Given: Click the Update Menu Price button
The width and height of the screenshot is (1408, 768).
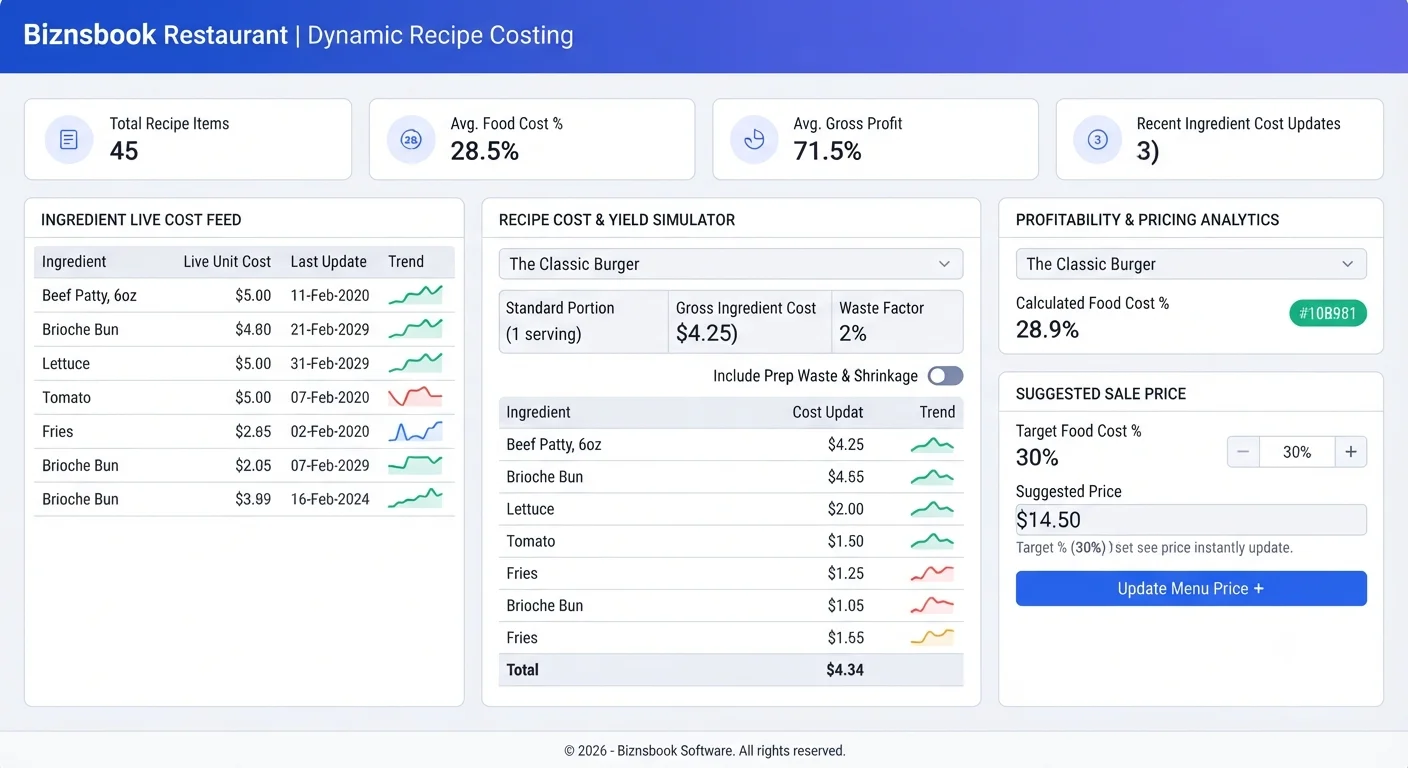Looking at the screenshot, I should click(x=1191, y=589).
